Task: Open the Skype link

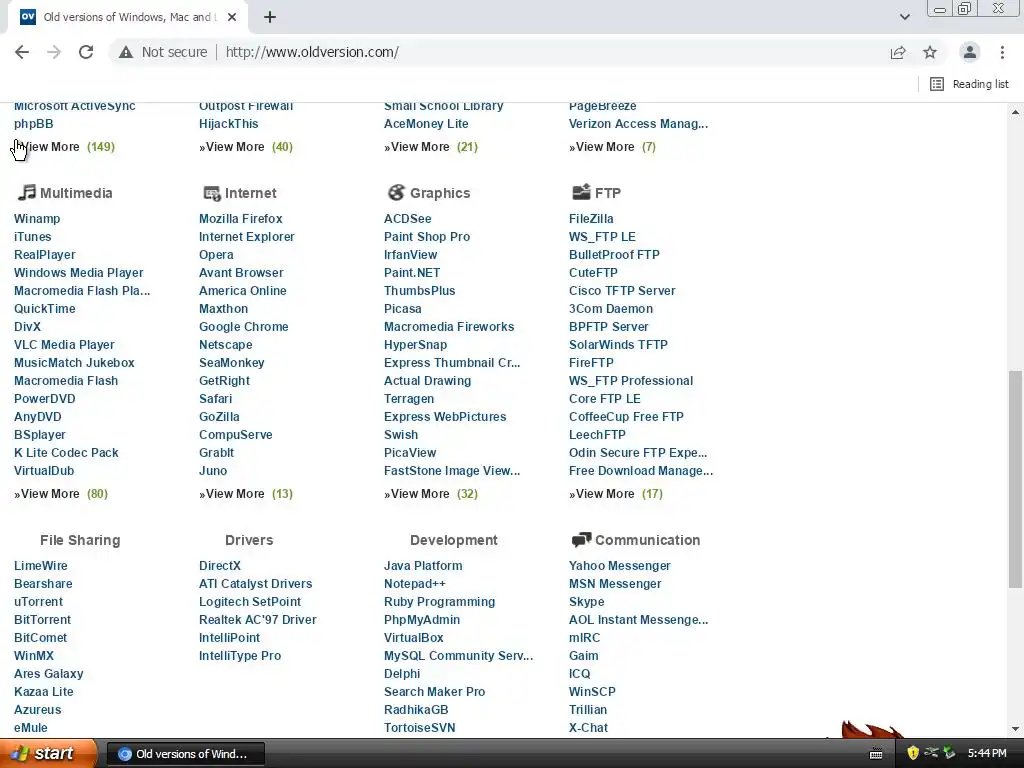Action: tap(586, 601)
